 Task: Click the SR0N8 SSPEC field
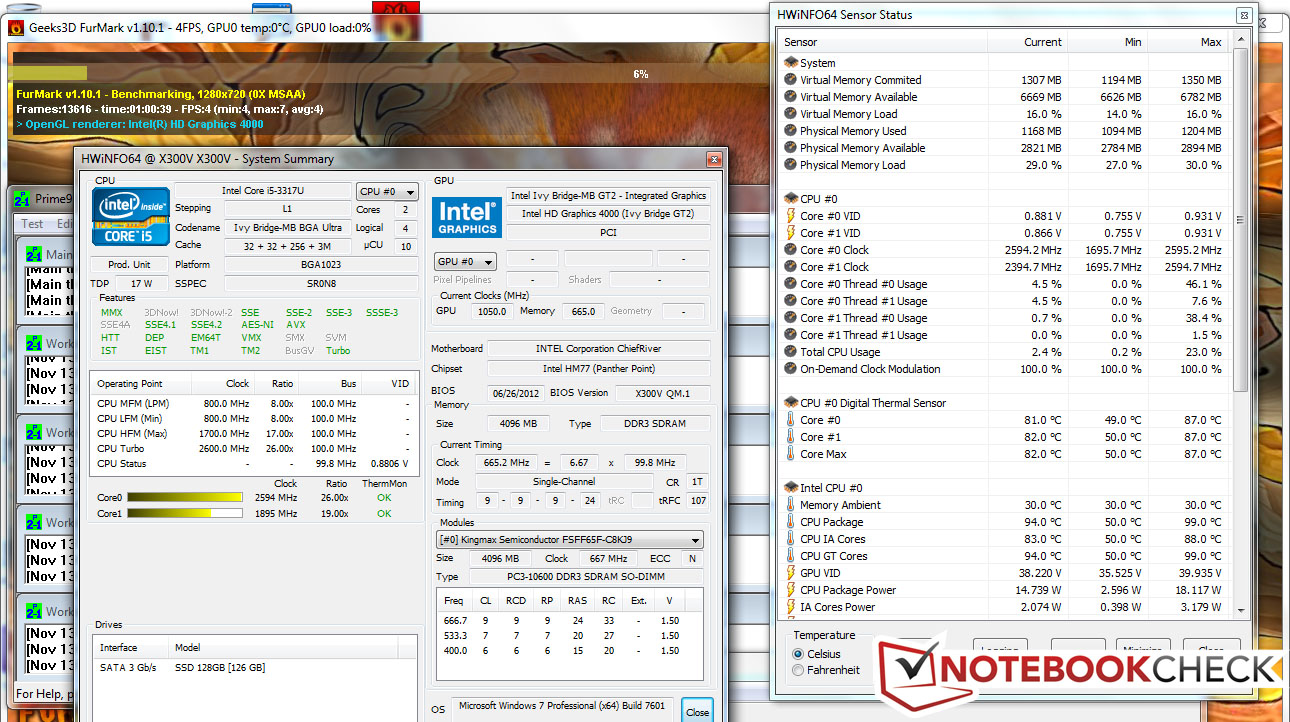point(320,283)
